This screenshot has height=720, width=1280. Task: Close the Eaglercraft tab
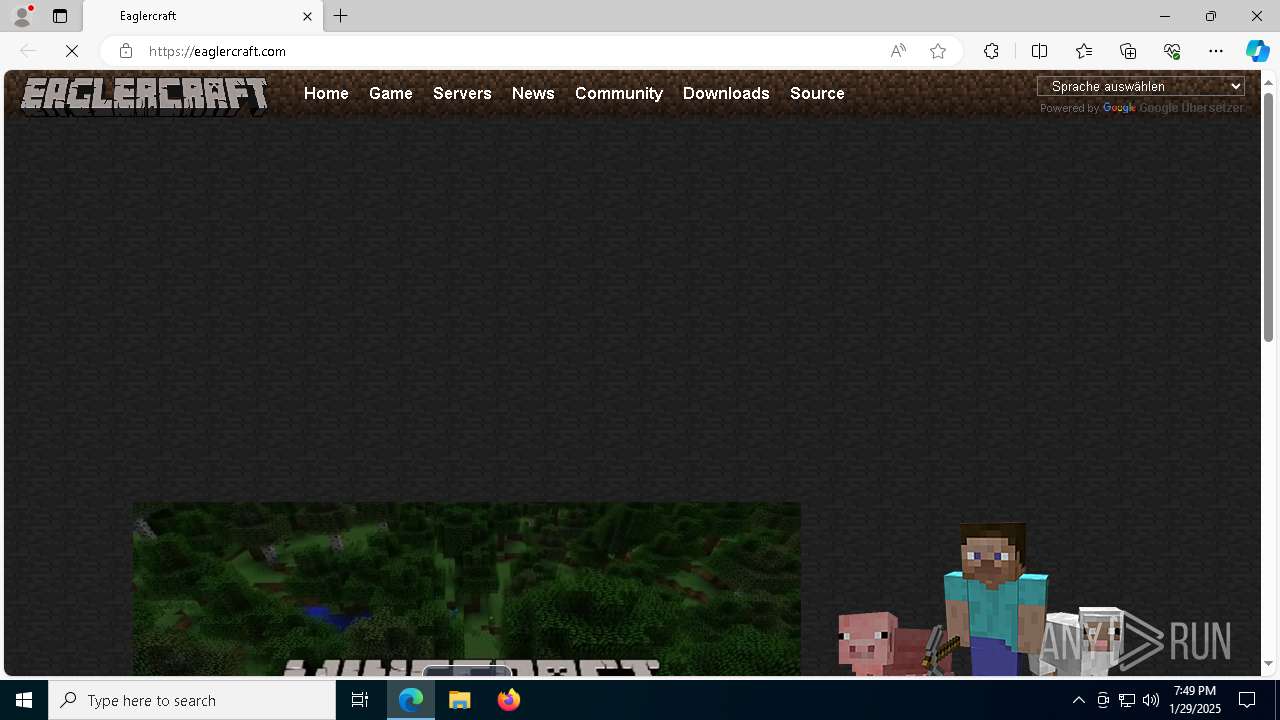[x=307, y=16]
